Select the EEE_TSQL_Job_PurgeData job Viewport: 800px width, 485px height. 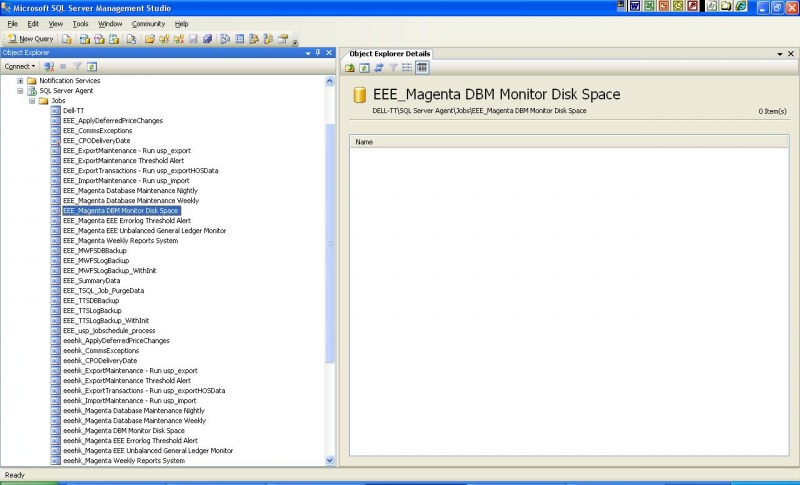103,291
